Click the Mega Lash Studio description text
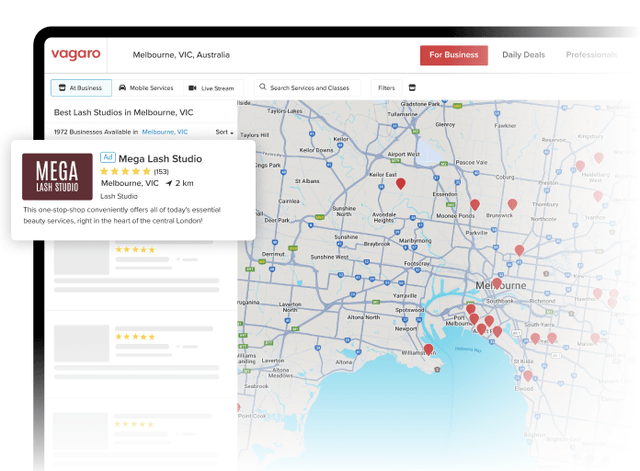 (x=122, y=215)
